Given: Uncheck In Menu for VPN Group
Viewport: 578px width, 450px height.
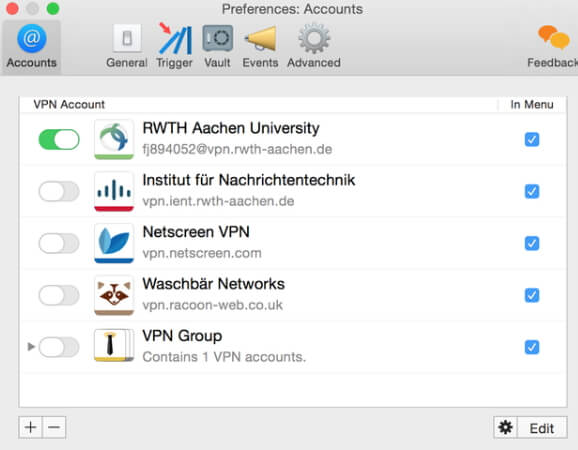Looking at the screenshot, I should coord(532,347).
